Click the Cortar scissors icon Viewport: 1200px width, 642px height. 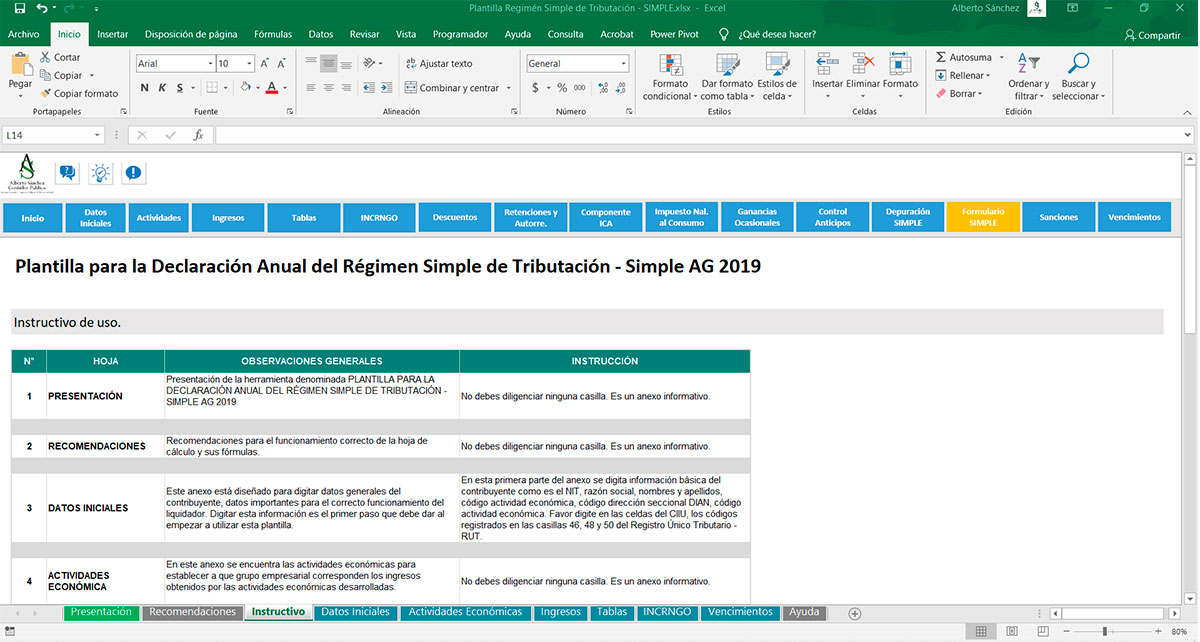pos(46,57)
